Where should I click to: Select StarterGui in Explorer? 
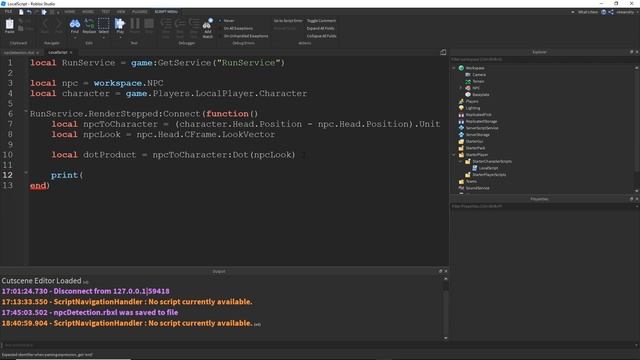pos(474,141)
